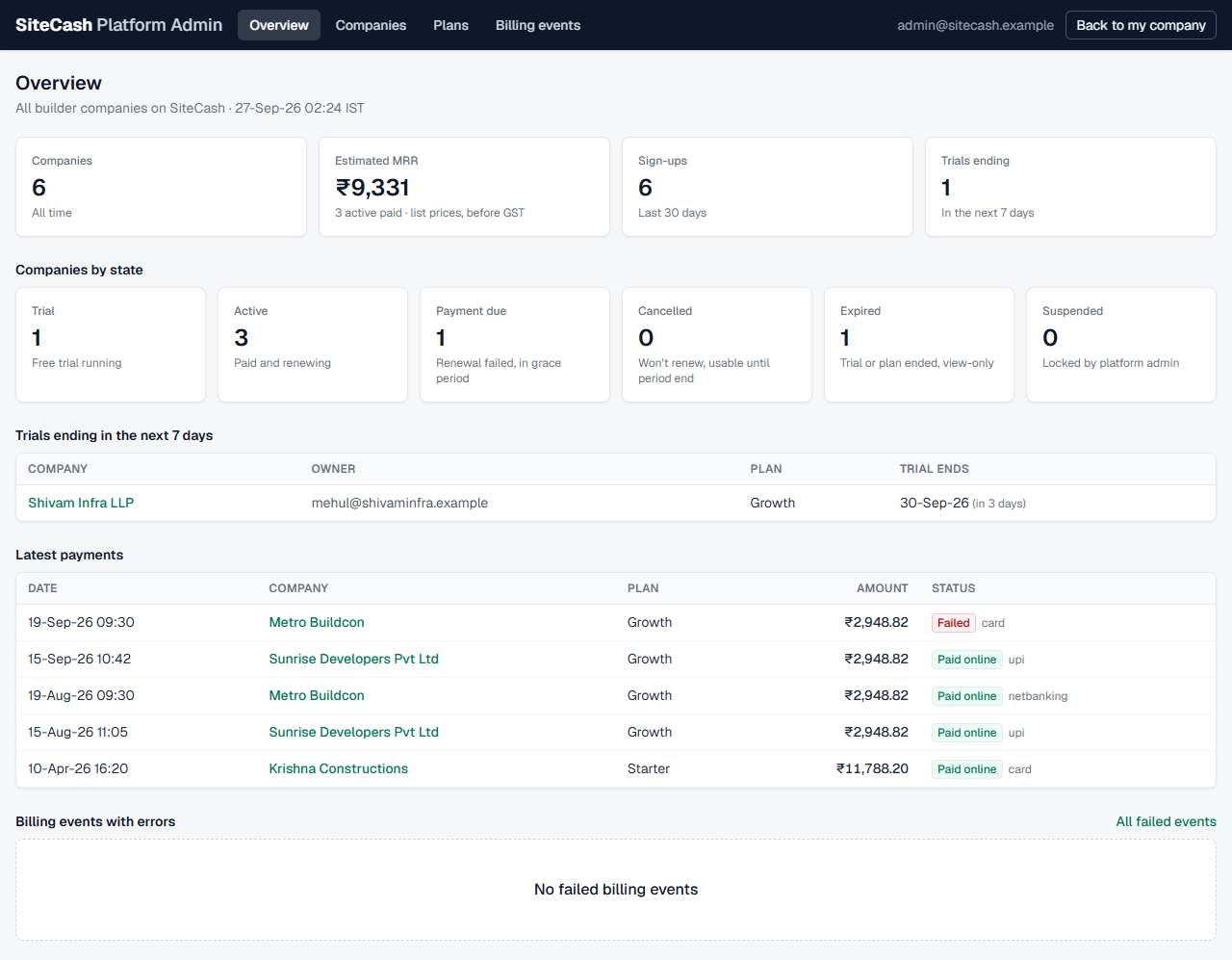Click the Failed status badge
Image resolution: width=1232 pixels, height=960 pixels.
[x=953, y=623]
